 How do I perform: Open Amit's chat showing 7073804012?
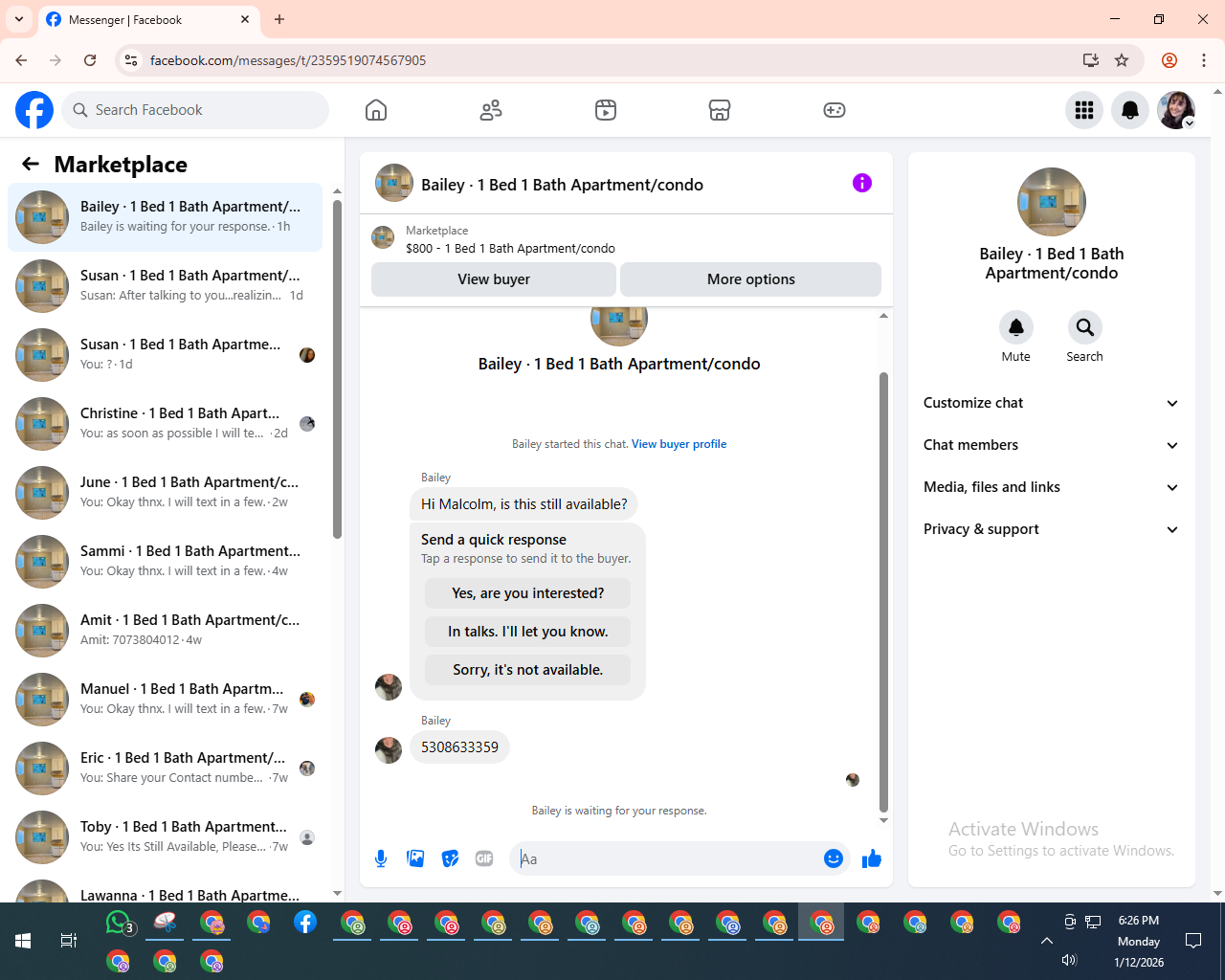point(166,631)
